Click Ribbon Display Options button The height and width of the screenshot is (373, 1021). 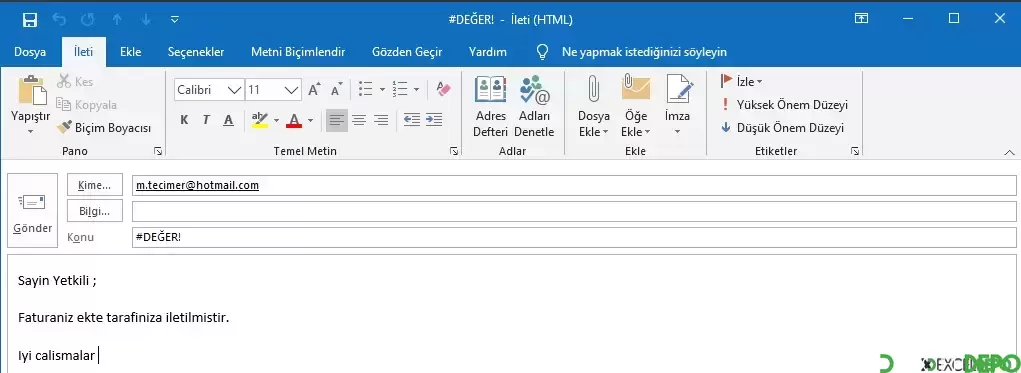tap(861, 19)
